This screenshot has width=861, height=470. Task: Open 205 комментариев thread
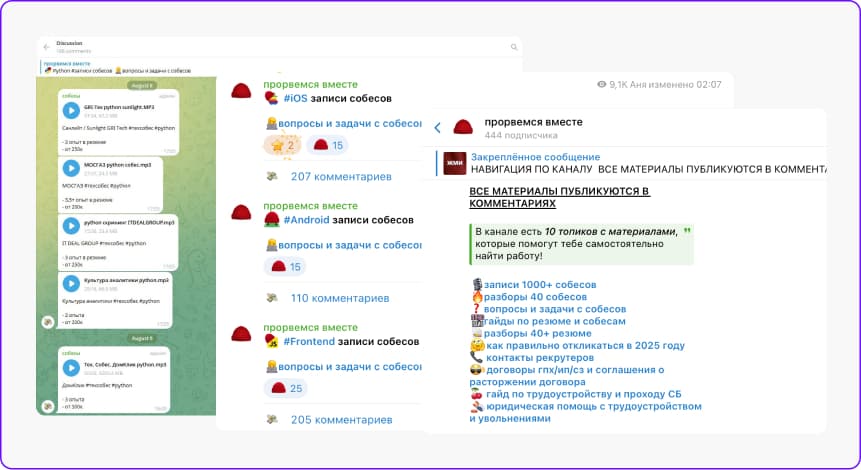click(341, 420)
